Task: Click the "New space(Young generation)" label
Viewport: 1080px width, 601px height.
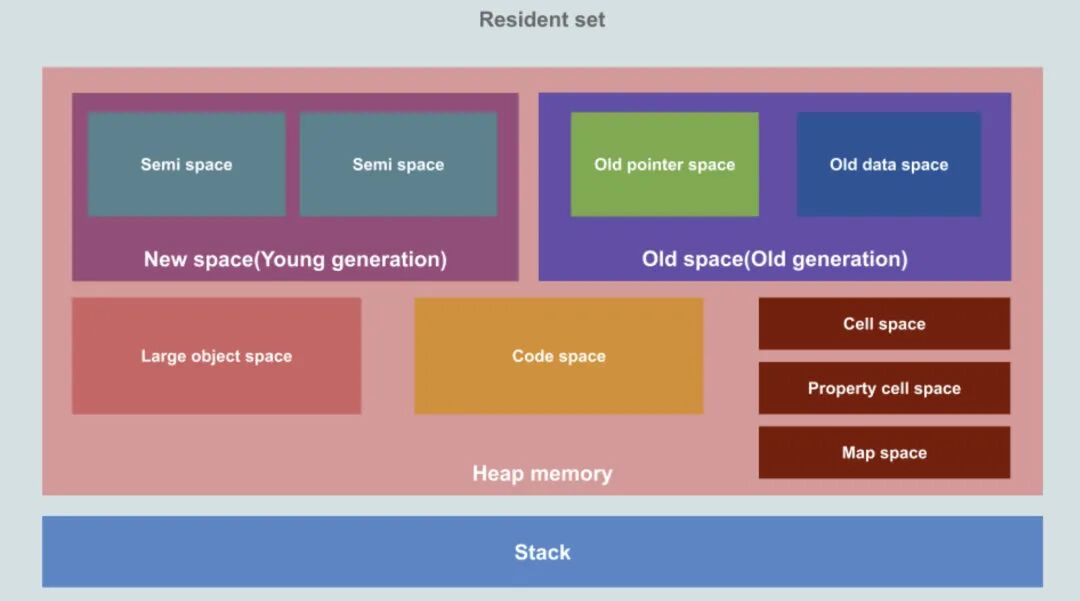Action: 295,260
